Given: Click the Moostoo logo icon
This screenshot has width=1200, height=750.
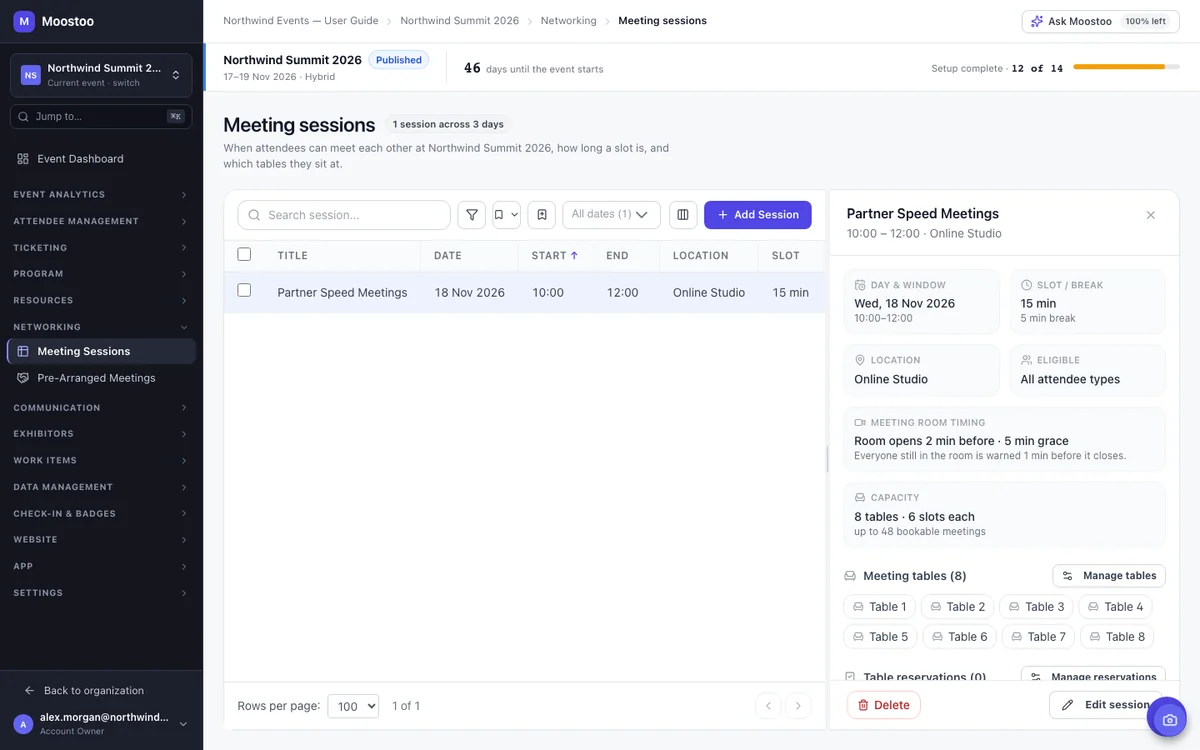Looking at the screenshot, I should point(24,21).
